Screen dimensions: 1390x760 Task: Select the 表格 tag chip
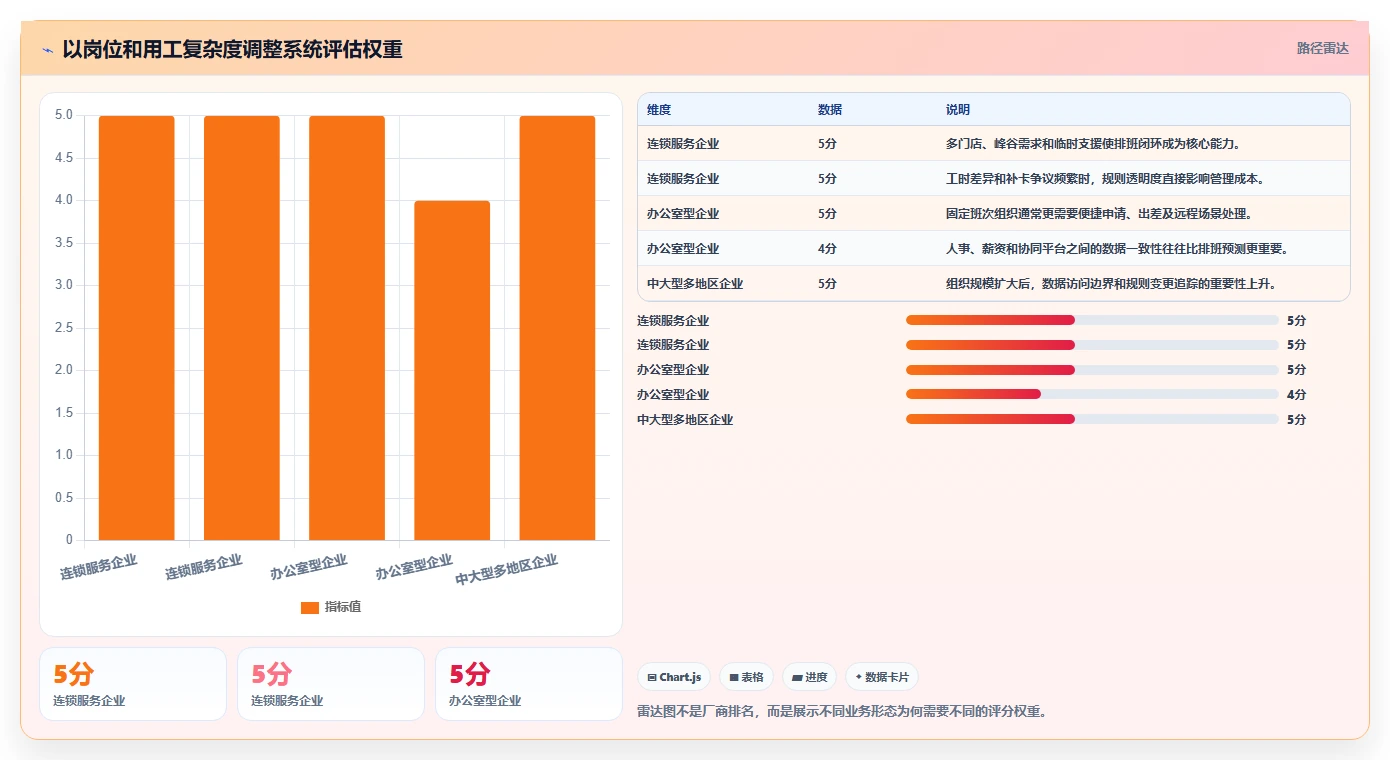[x=747, y=677]
